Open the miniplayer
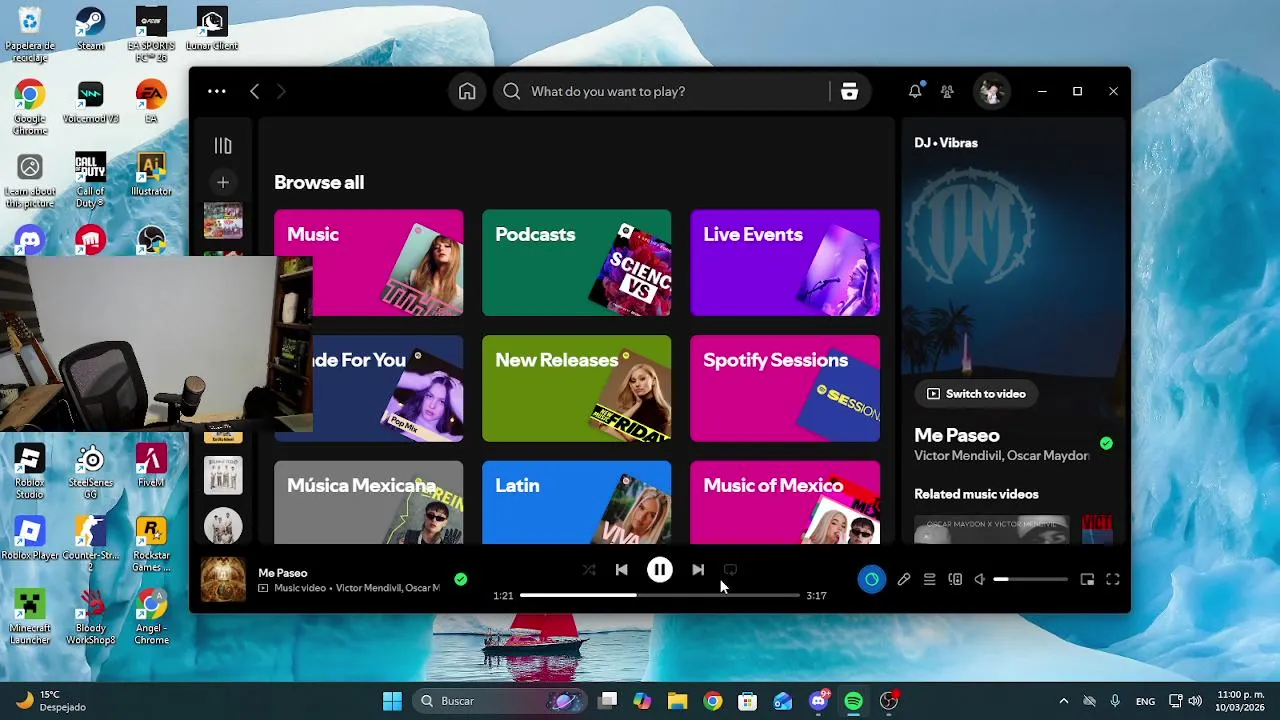This screenshot has width=1280, height=720. pos(1087,579)
